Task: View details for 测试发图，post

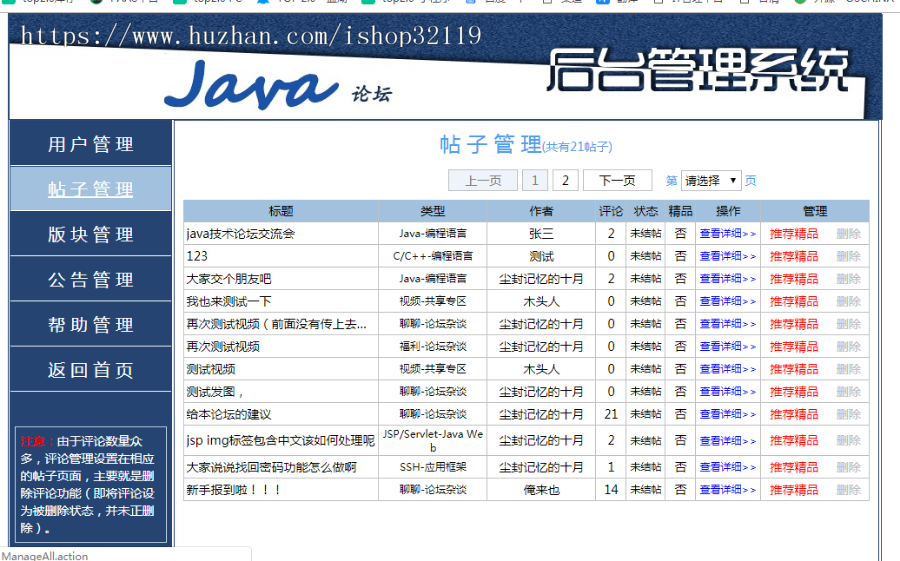Action: pyautogui.click(x=728, y=392)
